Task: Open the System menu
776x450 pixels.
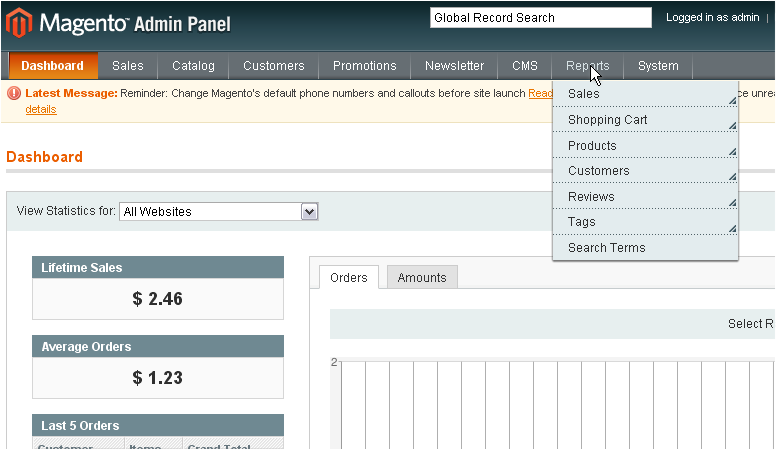Action: click(658, 66)
